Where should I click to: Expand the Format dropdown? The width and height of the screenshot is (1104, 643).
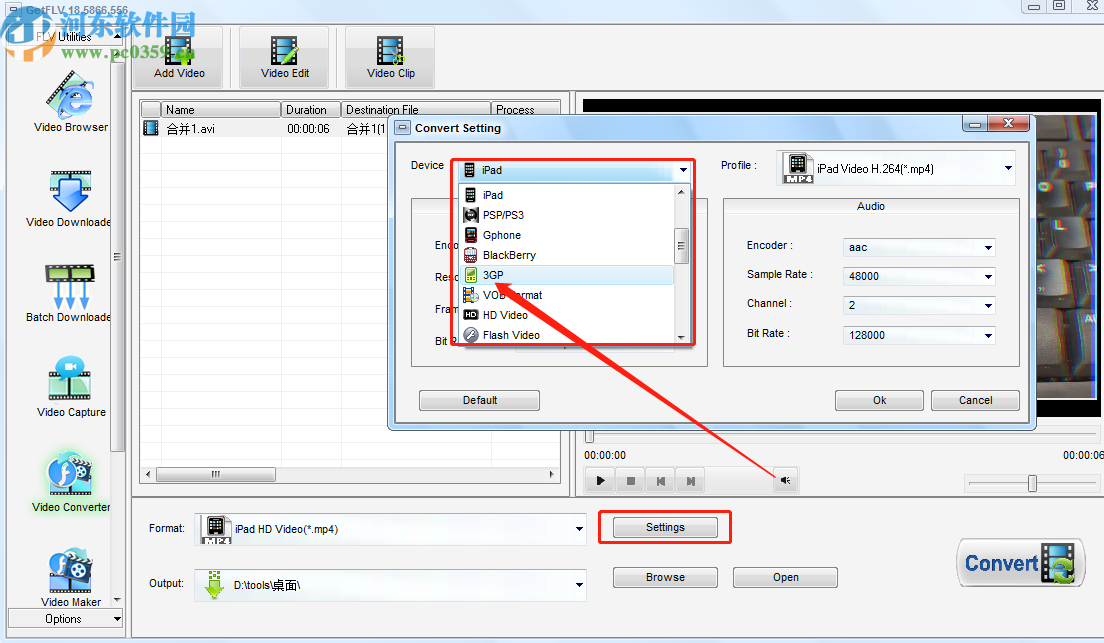click(x=579, y=529)
